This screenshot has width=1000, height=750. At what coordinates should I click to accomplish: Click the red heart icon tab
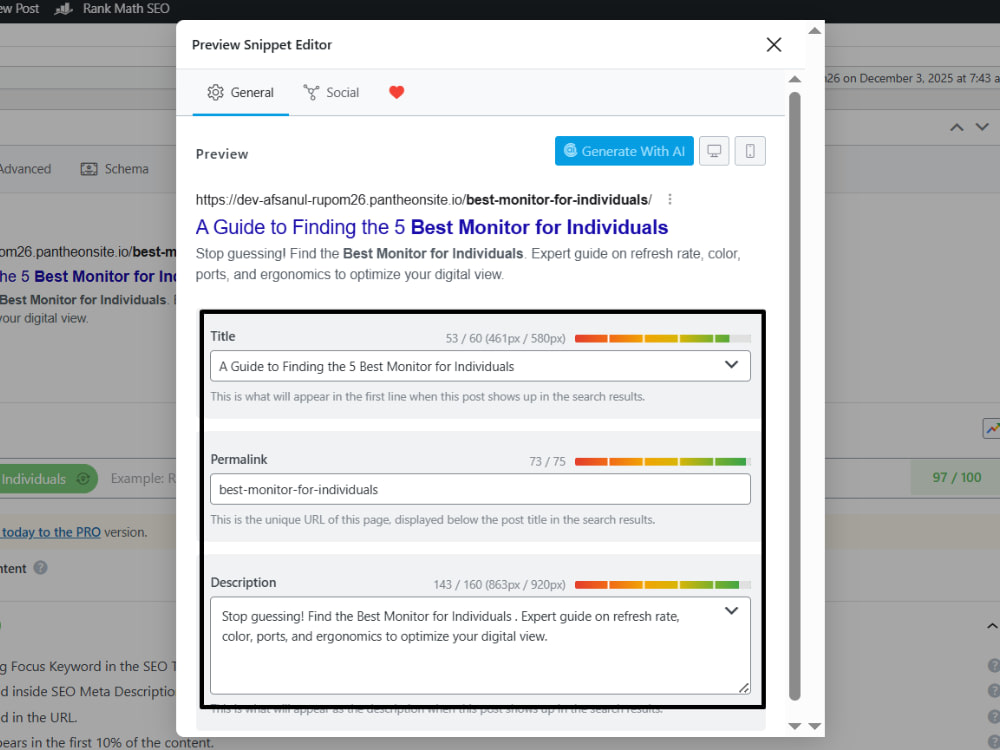click(x=396, y=92)
